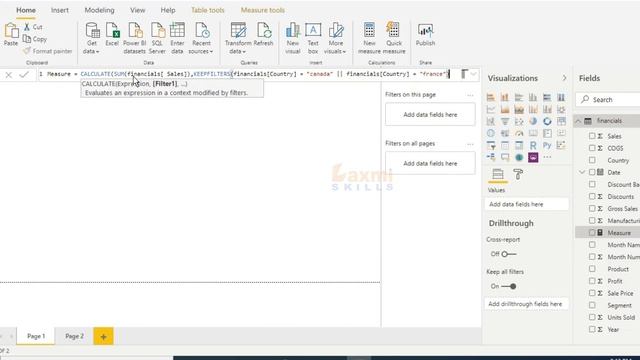Click the Copy icon in the ribbon

[27, 39]
